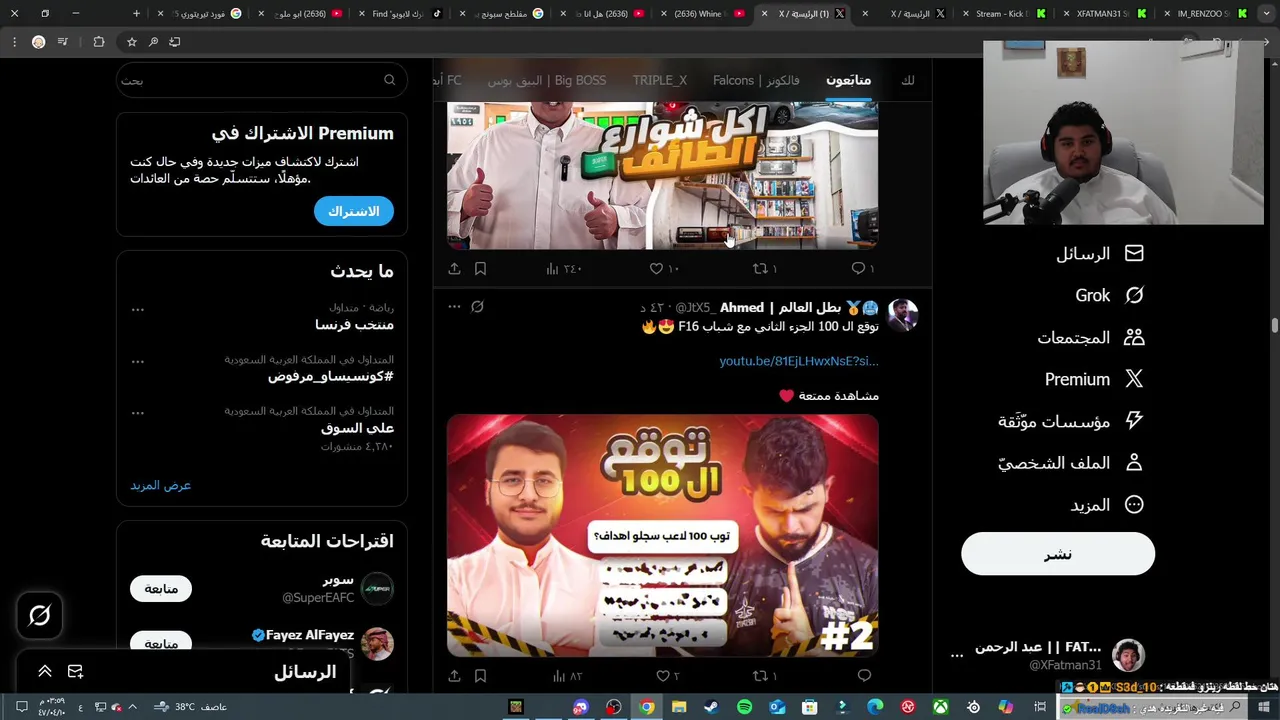Open the youtu.be/81EjLHwxNsE link
Image resolution: width=1280 pixels, height=720 pixels.
(x=799, y=361)
